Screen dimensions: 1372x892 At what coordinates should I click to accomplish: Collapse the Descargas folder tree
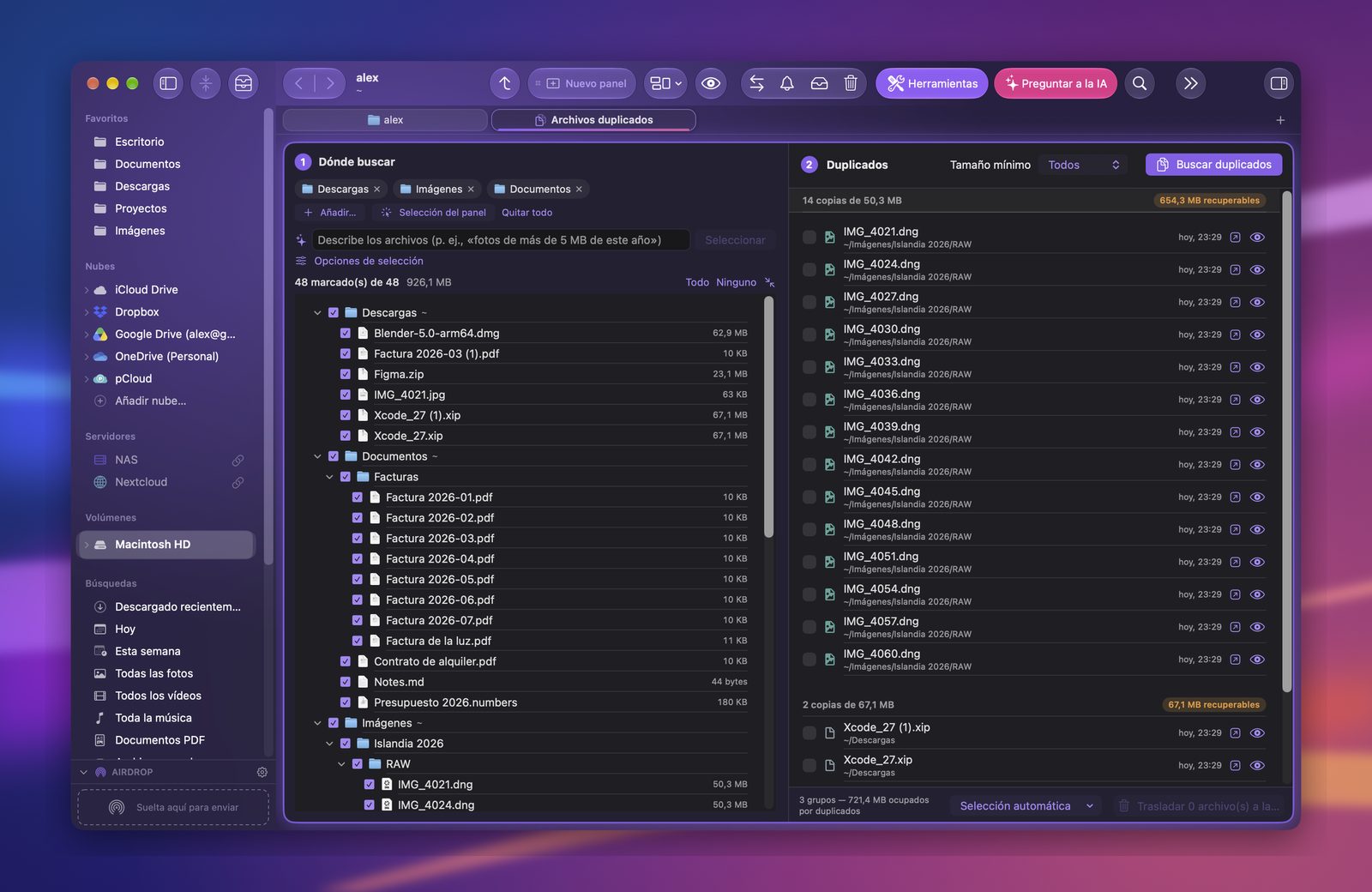click(317, 313)
